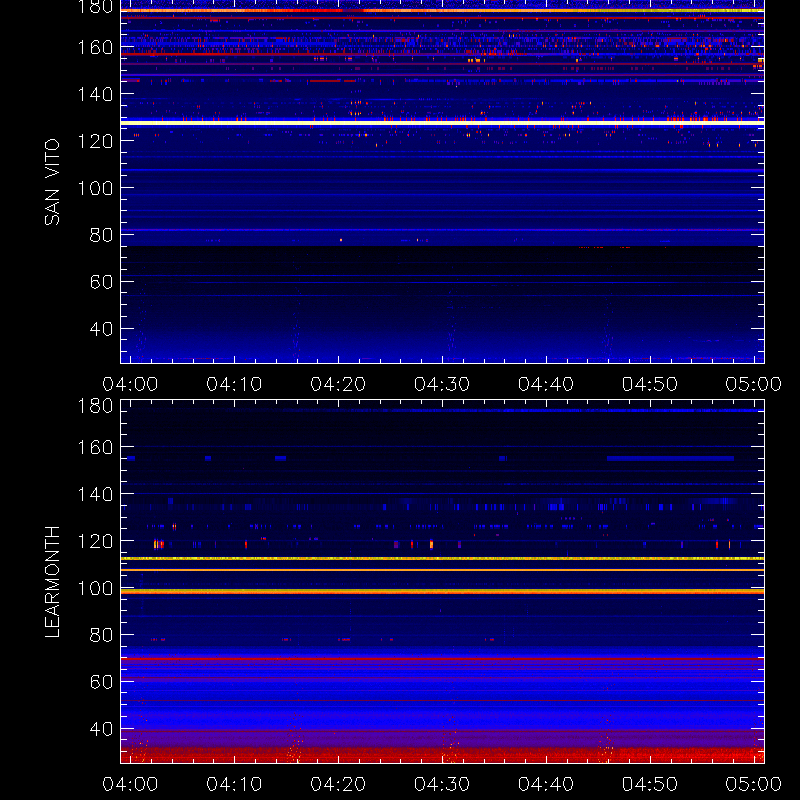Pick the 40 frequency label on Learmonth plot
Screen dimensions: 800x800
pos(102,729)
